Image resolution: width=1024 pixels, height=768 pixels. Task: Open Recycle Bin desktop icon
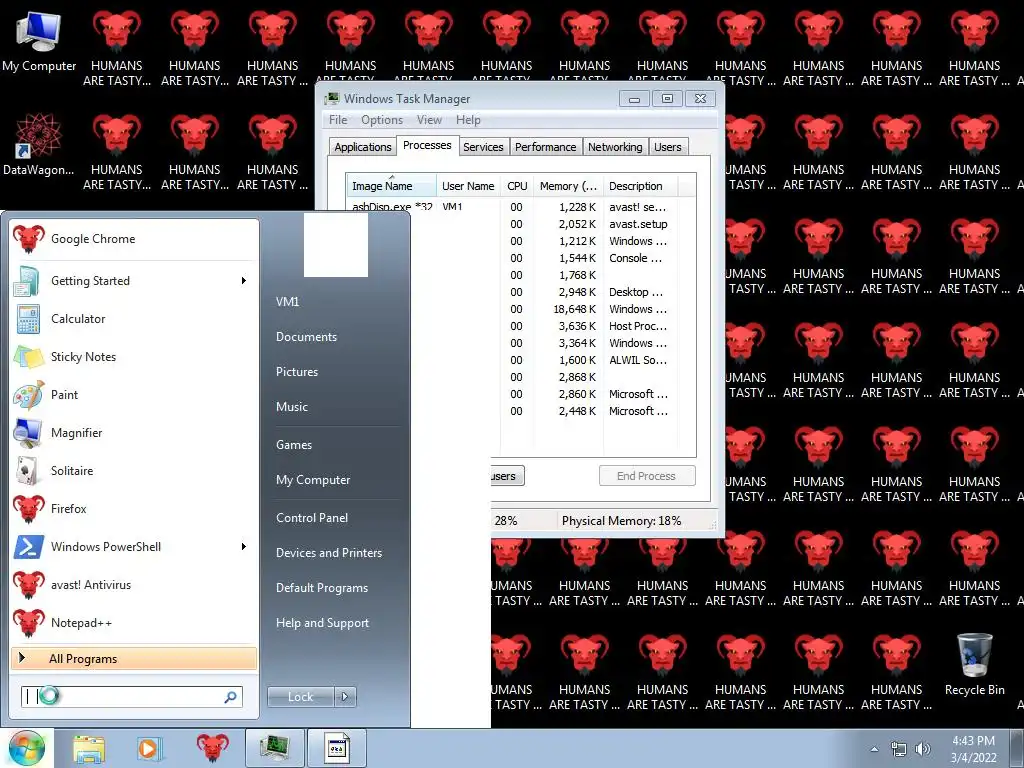tap(974, 664)
